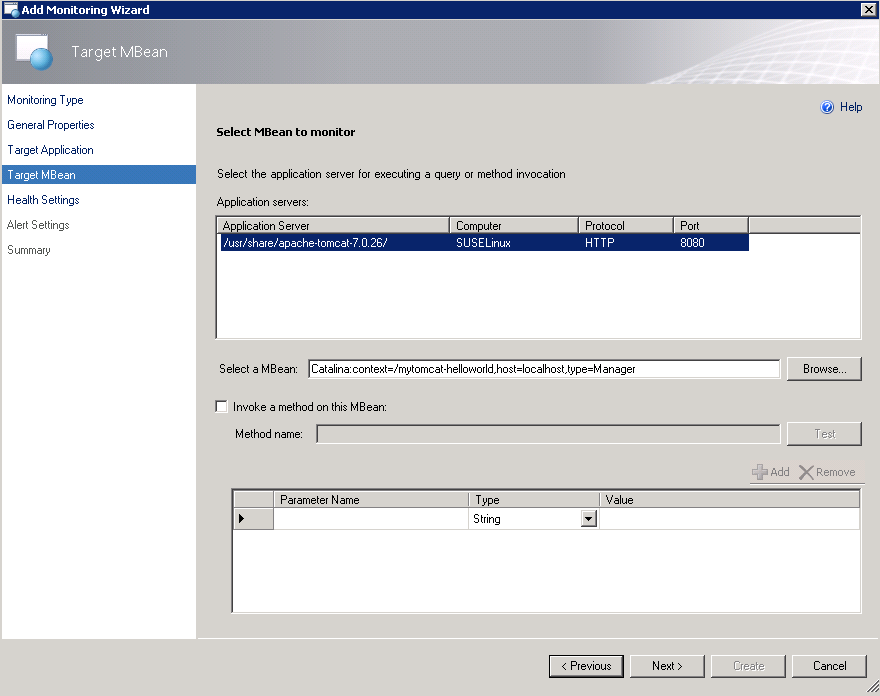Select Alert Settings step

coord(38,225)
